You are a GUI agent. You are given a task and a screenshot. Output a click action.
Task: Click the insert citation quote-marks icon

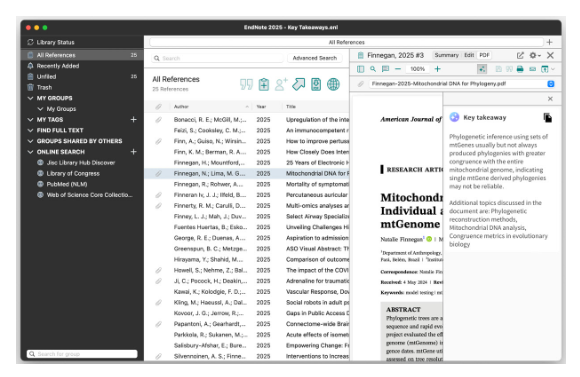pos(246,84)
